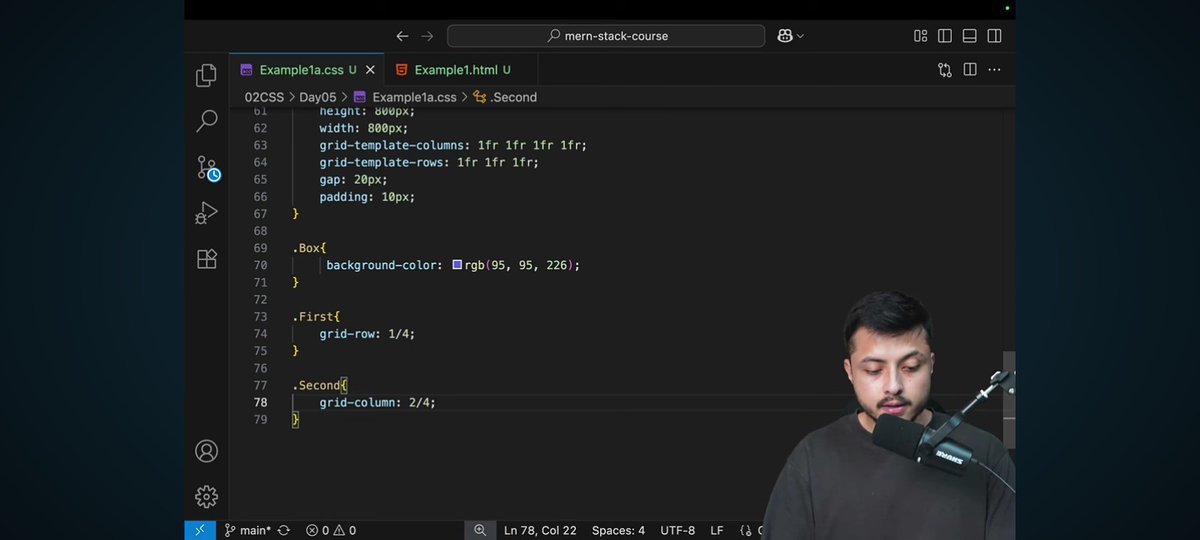1200x540 pixels.
Task: Open Customize Layout icon
Action: (921, 36)
